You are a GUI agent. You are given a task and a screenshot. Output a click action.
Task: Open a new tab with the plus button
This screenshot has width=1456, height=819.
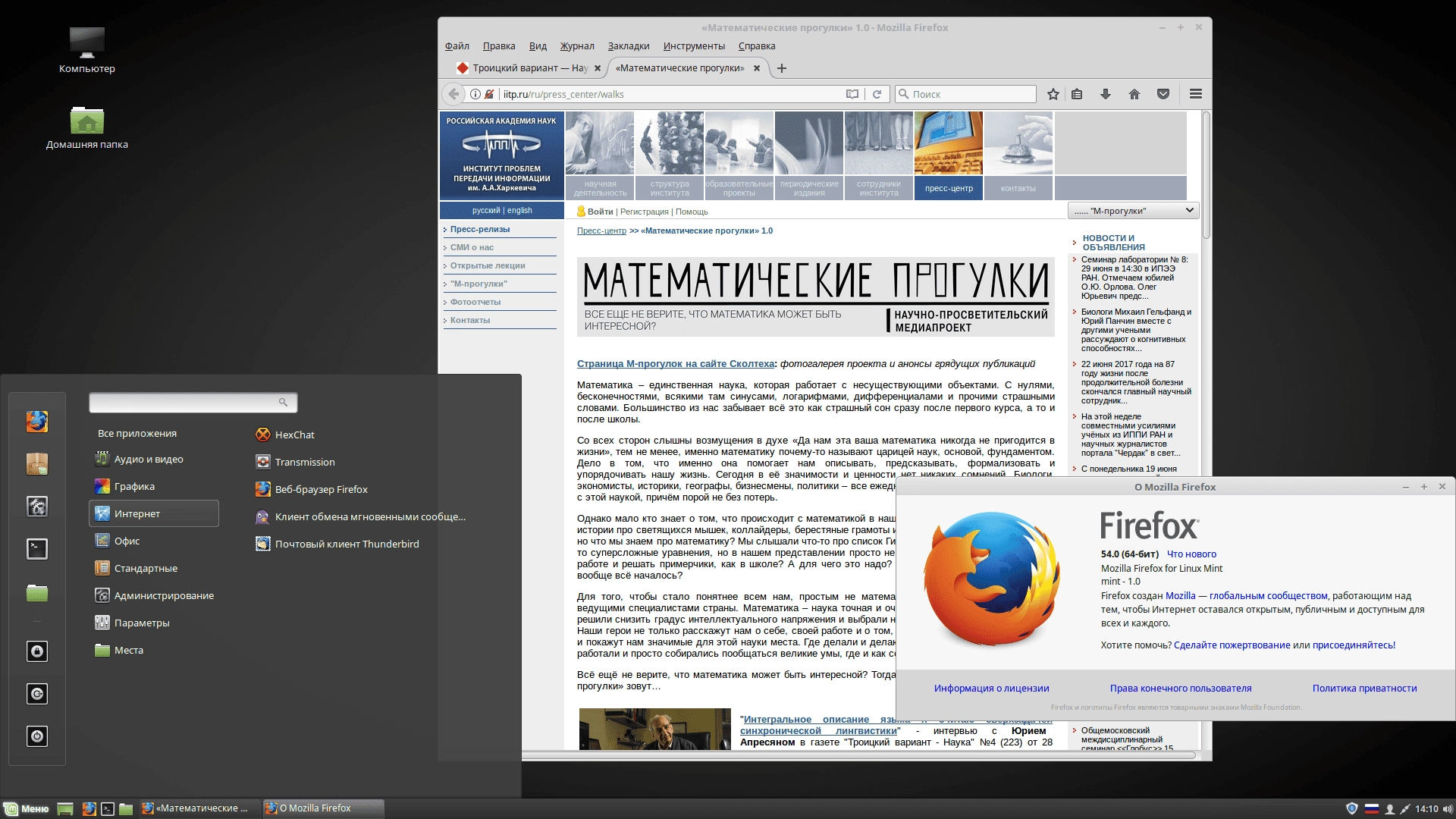[x=782, y=68]
